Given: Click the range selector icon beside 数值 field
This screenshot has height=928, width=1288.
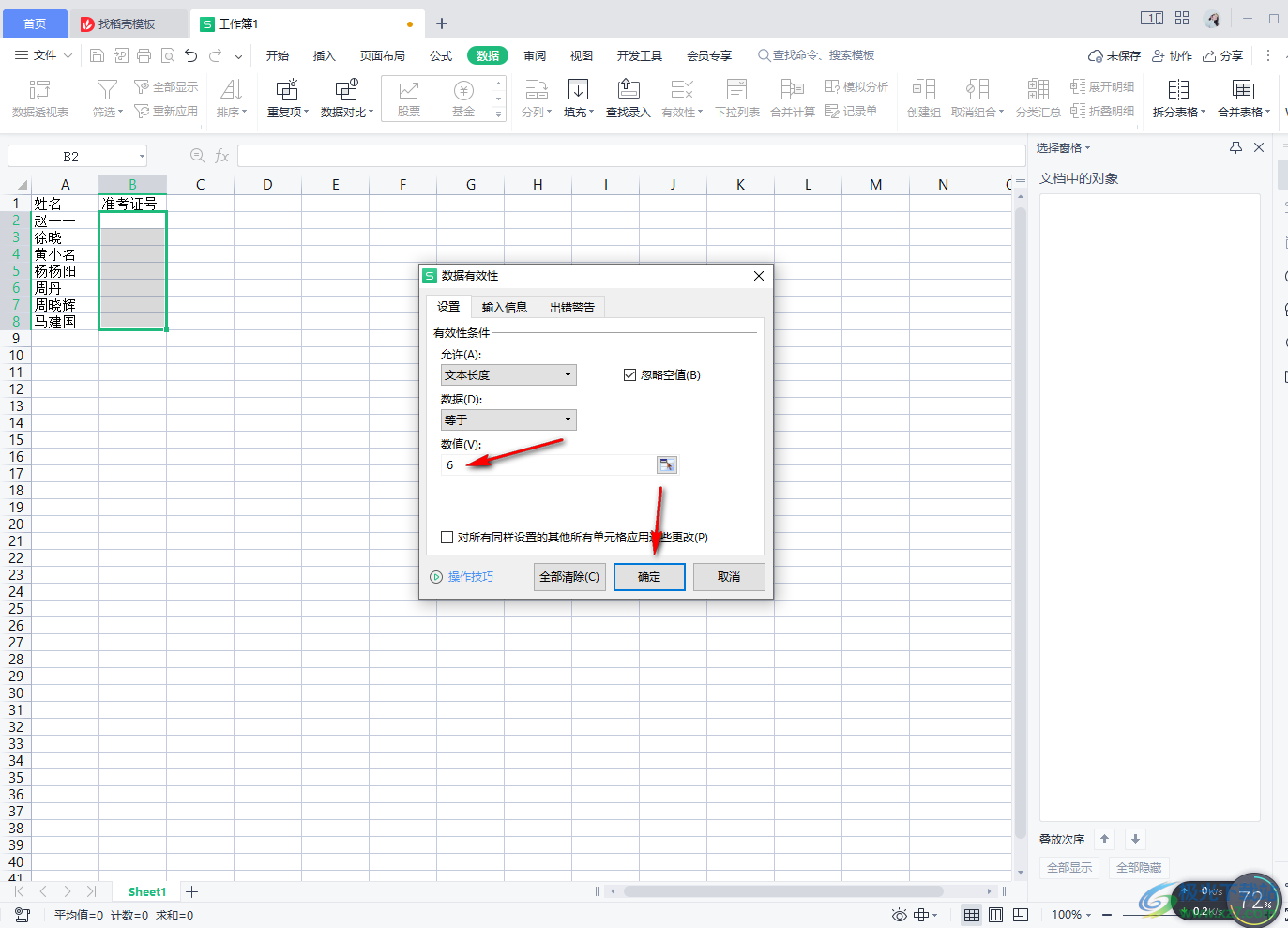Looking at the screenshot, I should click(666, 465).
